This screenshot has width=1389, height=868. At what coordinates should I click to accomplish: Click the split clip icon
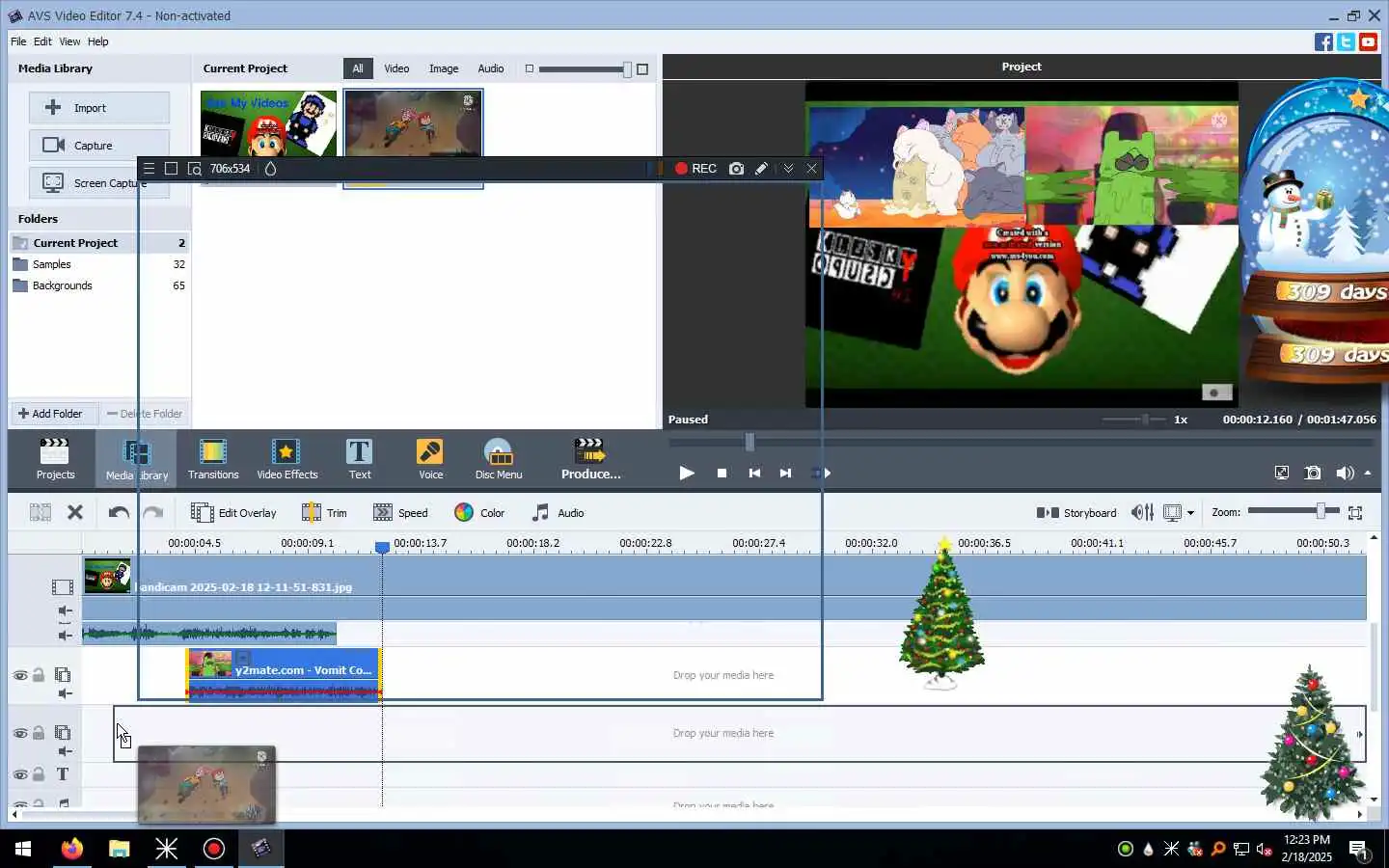coord(40,513)
